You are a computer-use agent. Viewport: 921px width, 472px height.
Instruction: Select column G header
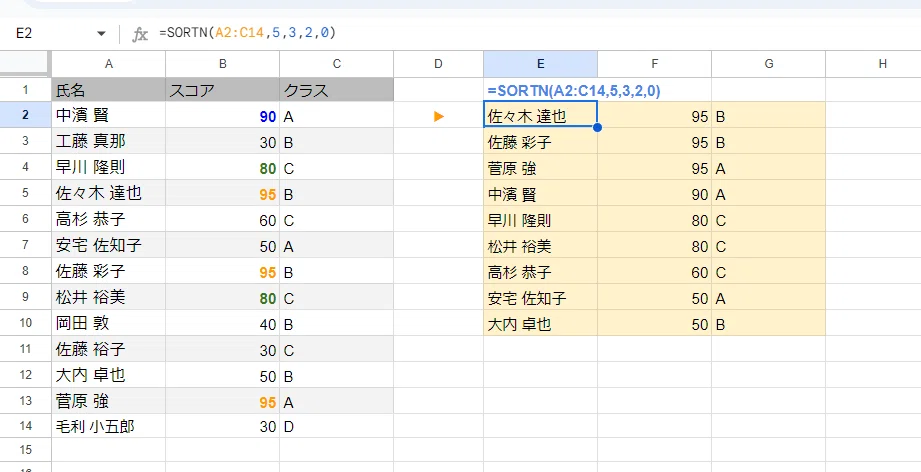768,64
